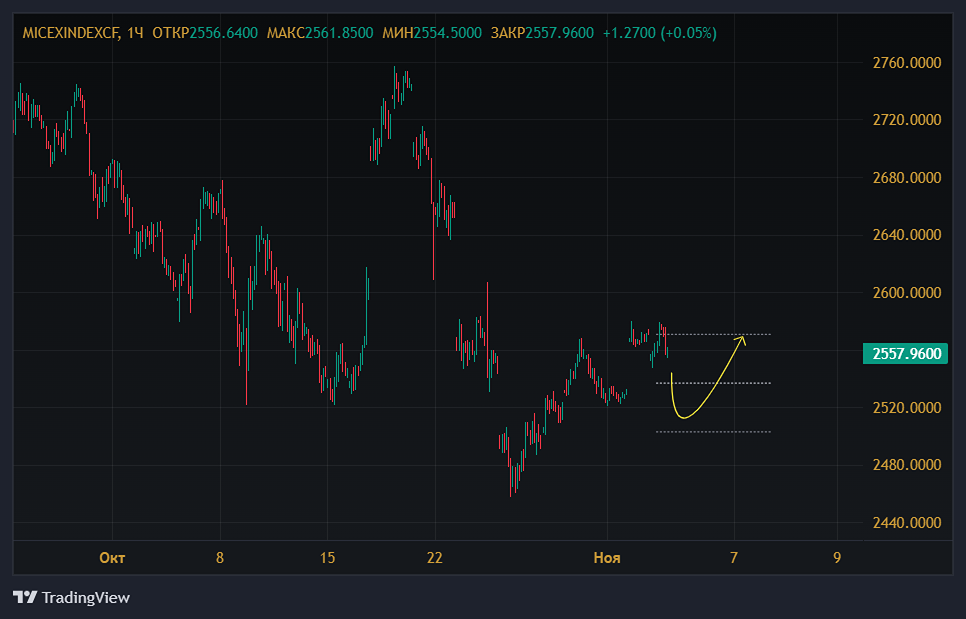966x619 pixels.
Task: Click the 1Ч timeframe label
Action: [135, 33]
